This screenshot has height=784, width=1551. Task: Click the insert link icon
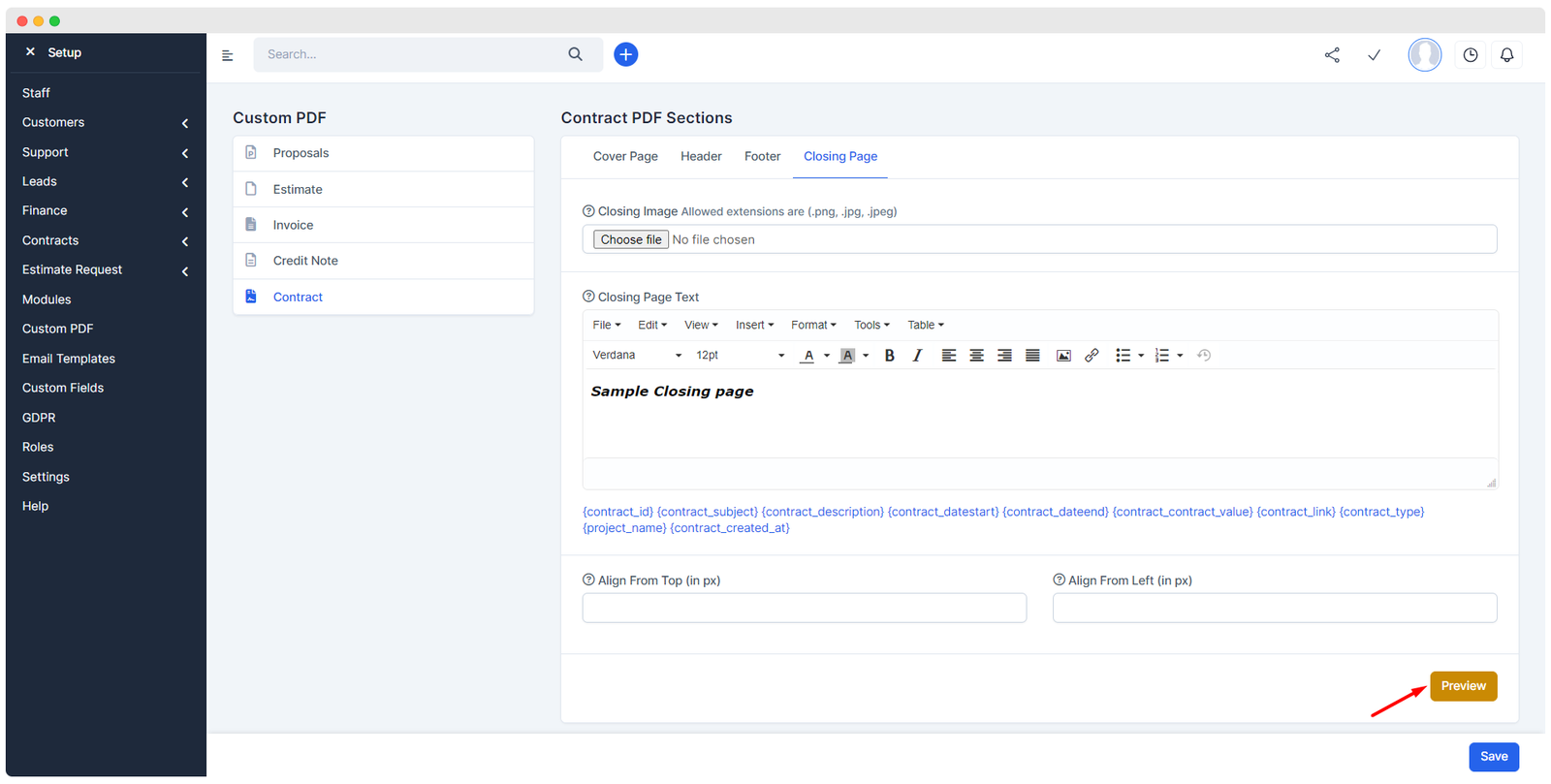[x=1092, y=356]
